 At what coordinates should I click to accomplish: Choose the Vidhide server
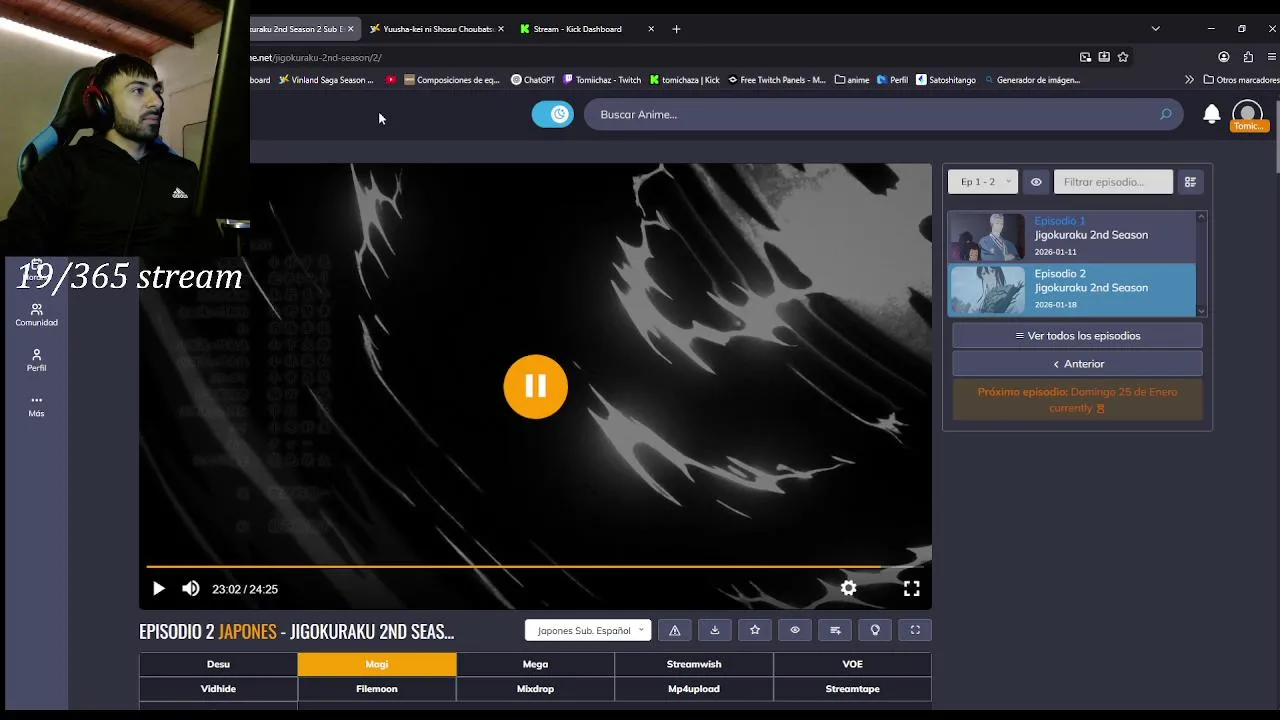point(218,689)
